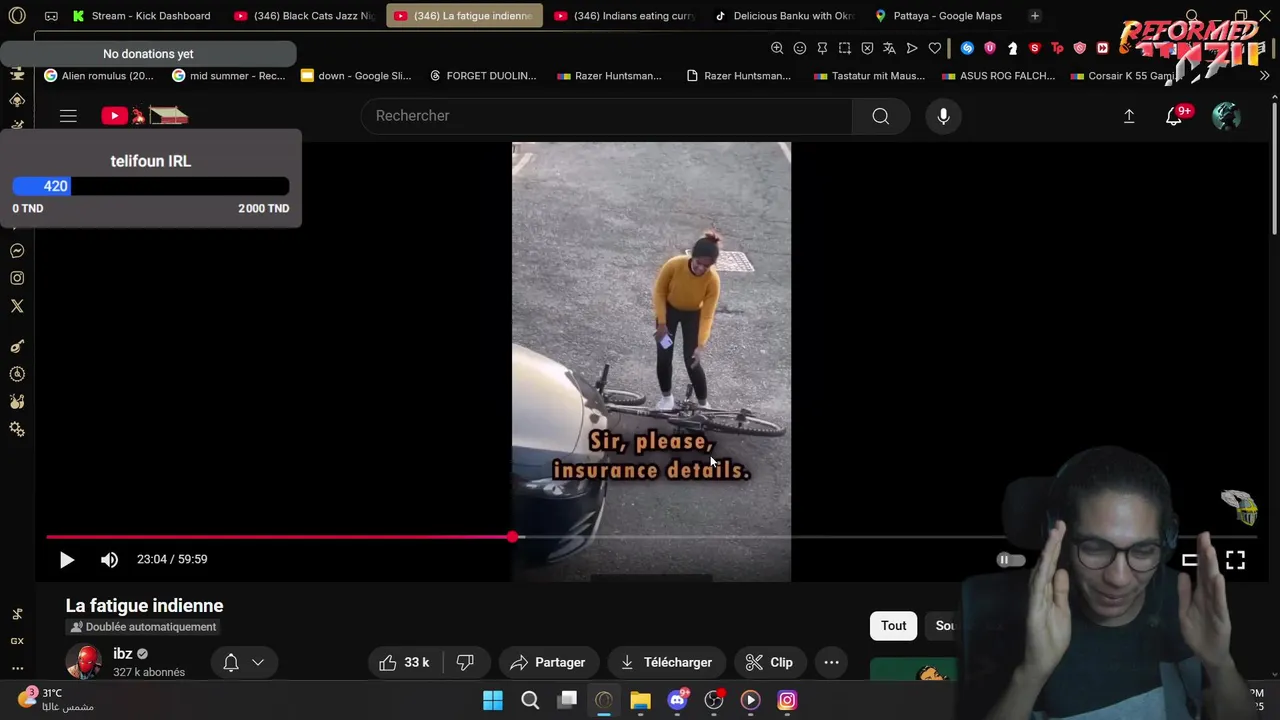Open the account avatar menu
This screenshot has height=720, width=1280.
pos(1226,116)
